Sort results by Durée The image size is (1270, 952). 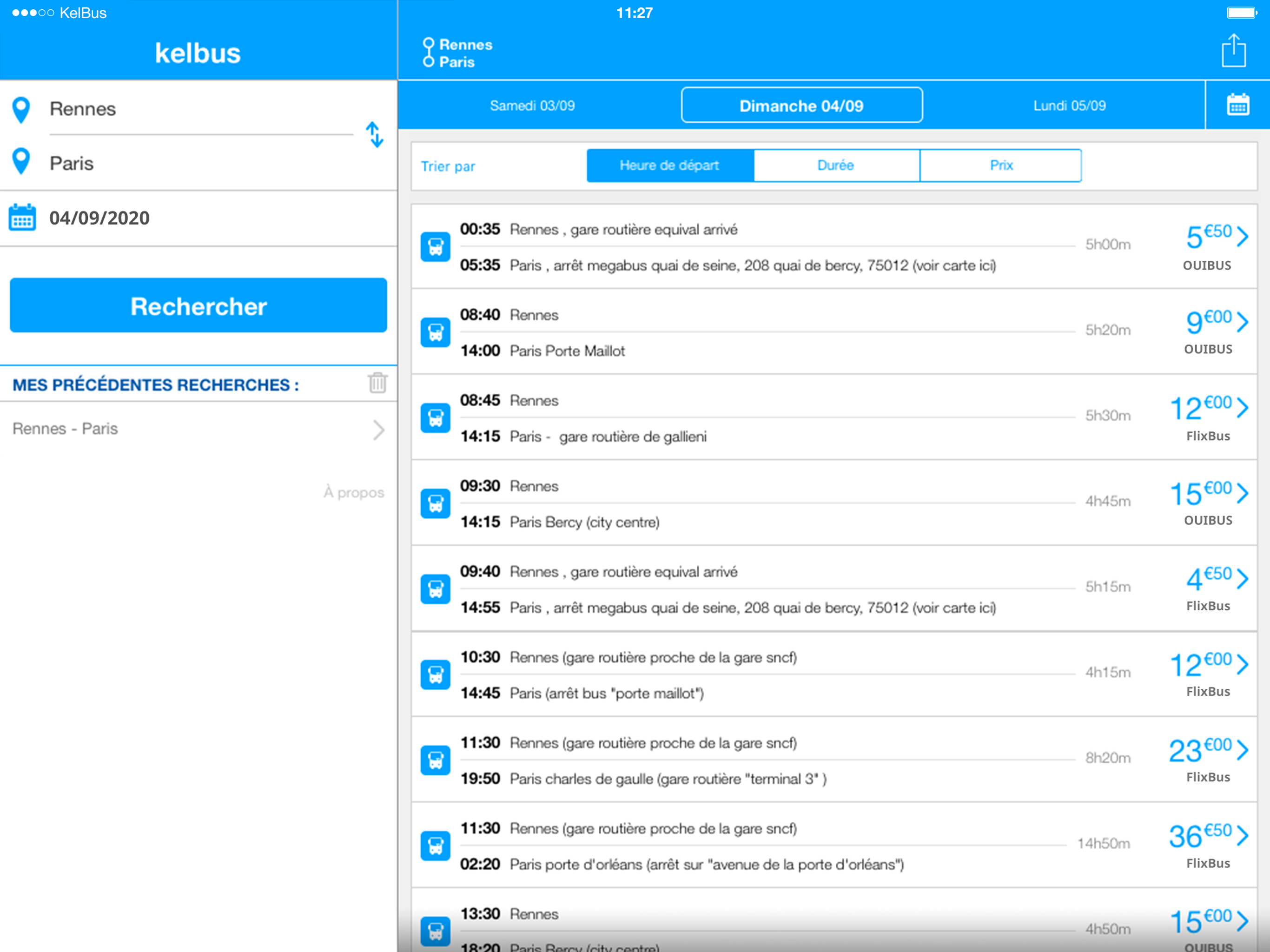tap(837, 165)
